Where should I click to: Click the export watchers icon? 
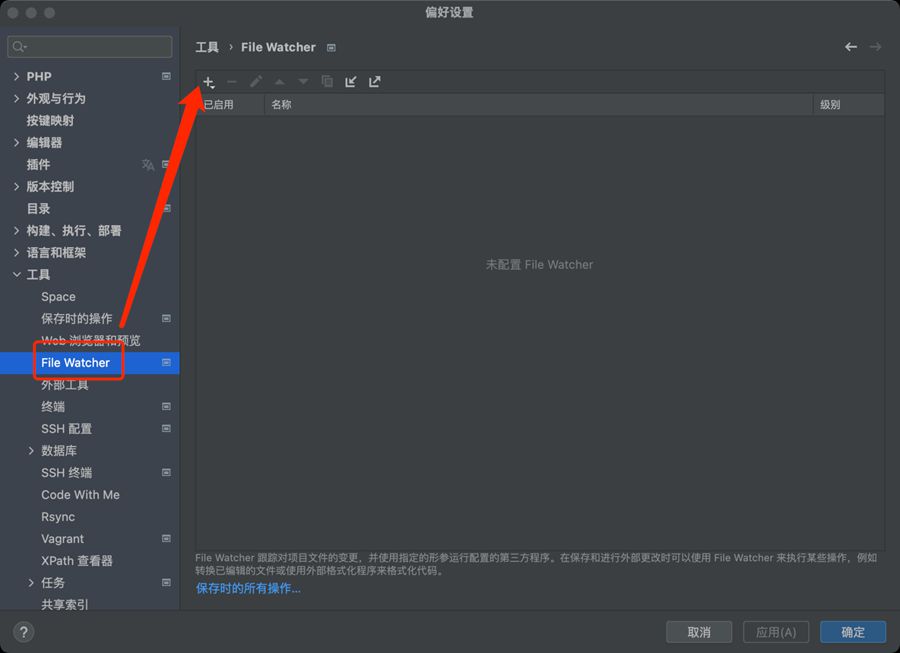[375, 82]
